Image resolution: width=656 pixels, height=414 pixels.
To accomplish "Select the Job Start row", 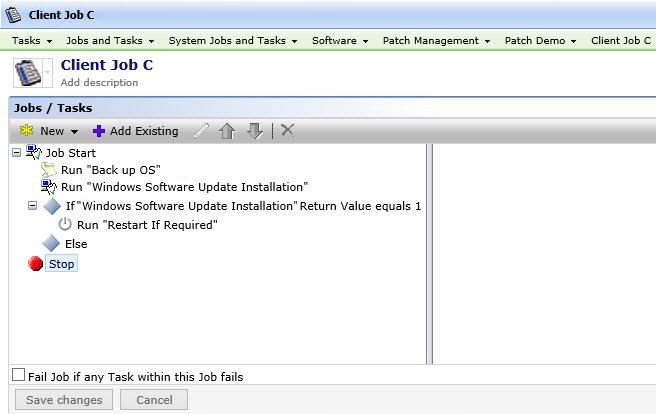I will [71, 153].
